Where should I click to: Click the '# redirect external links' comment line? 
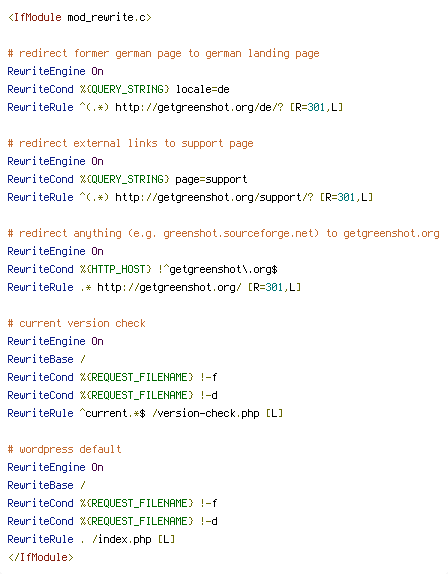pyautogui.click(x=131, y=144)
